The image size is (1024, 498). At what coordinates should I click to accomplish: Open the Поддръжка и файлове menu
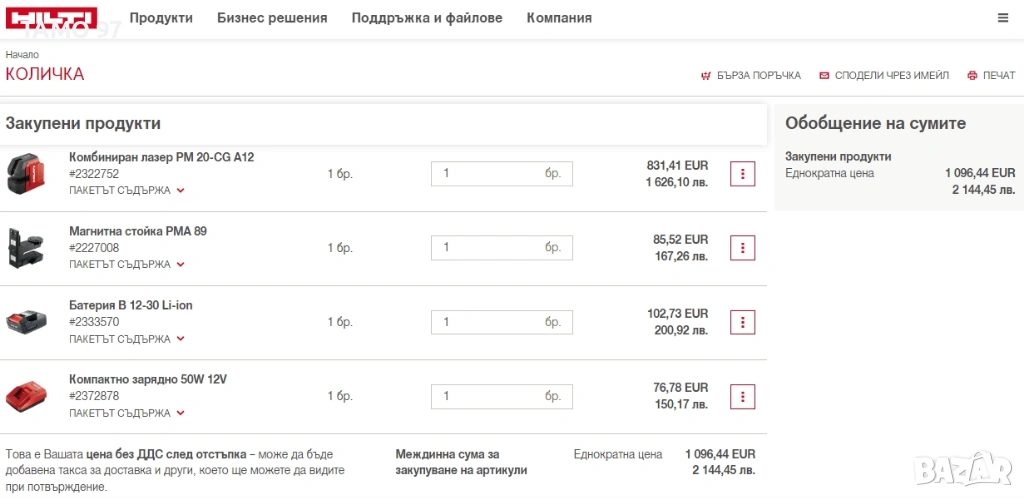click(x=427, y=18)
